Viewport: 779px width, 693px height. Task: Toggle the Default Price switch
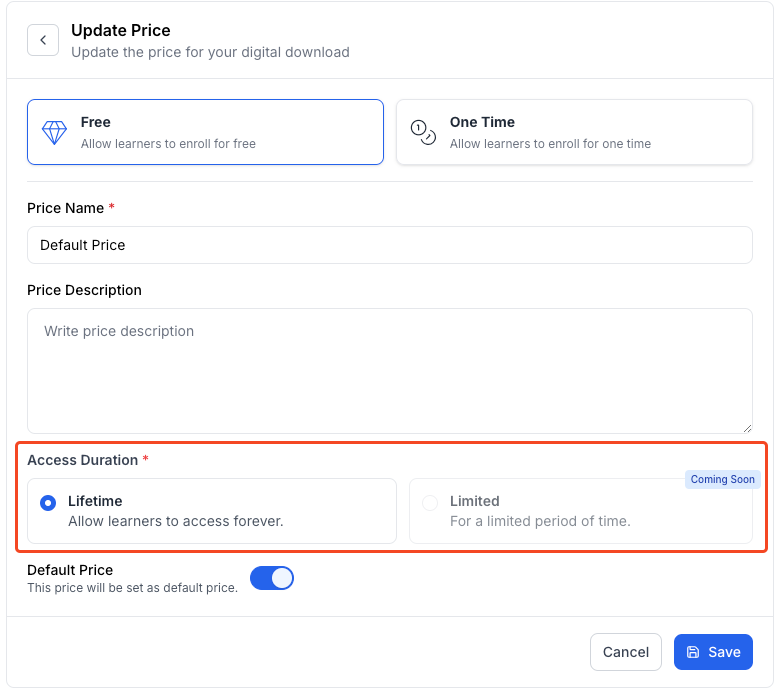pos(272,578)
